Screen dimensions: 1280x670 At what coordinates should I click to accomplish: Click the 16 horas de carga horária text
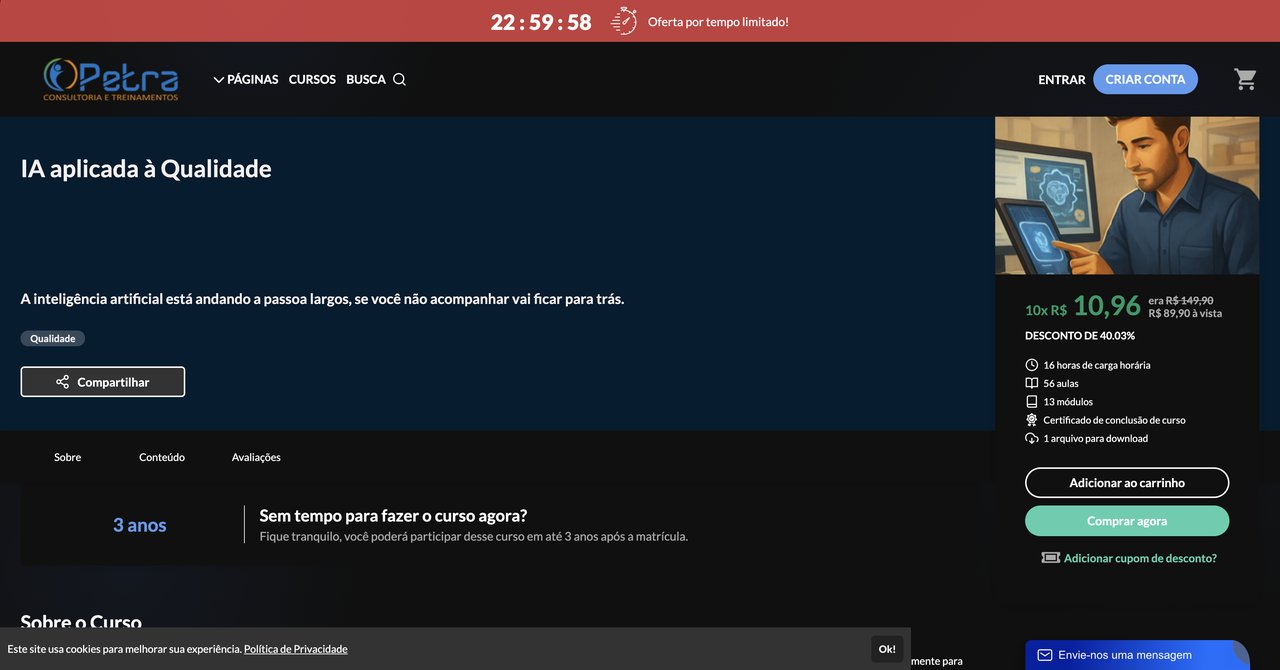[x=1097, y=365]
